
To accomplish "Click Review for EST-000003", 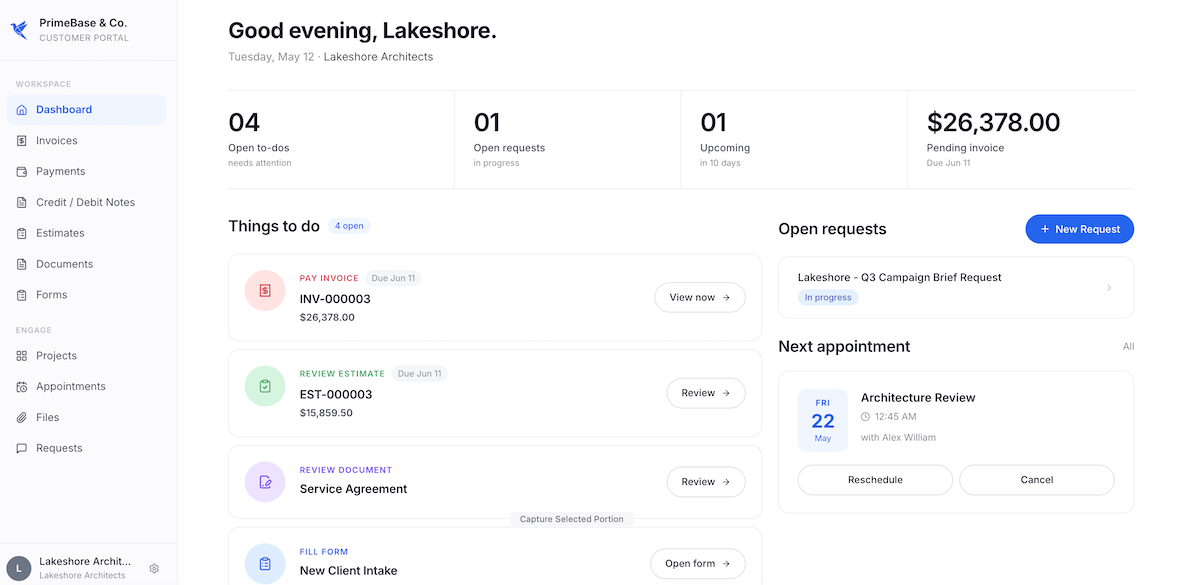I will 706,393.
